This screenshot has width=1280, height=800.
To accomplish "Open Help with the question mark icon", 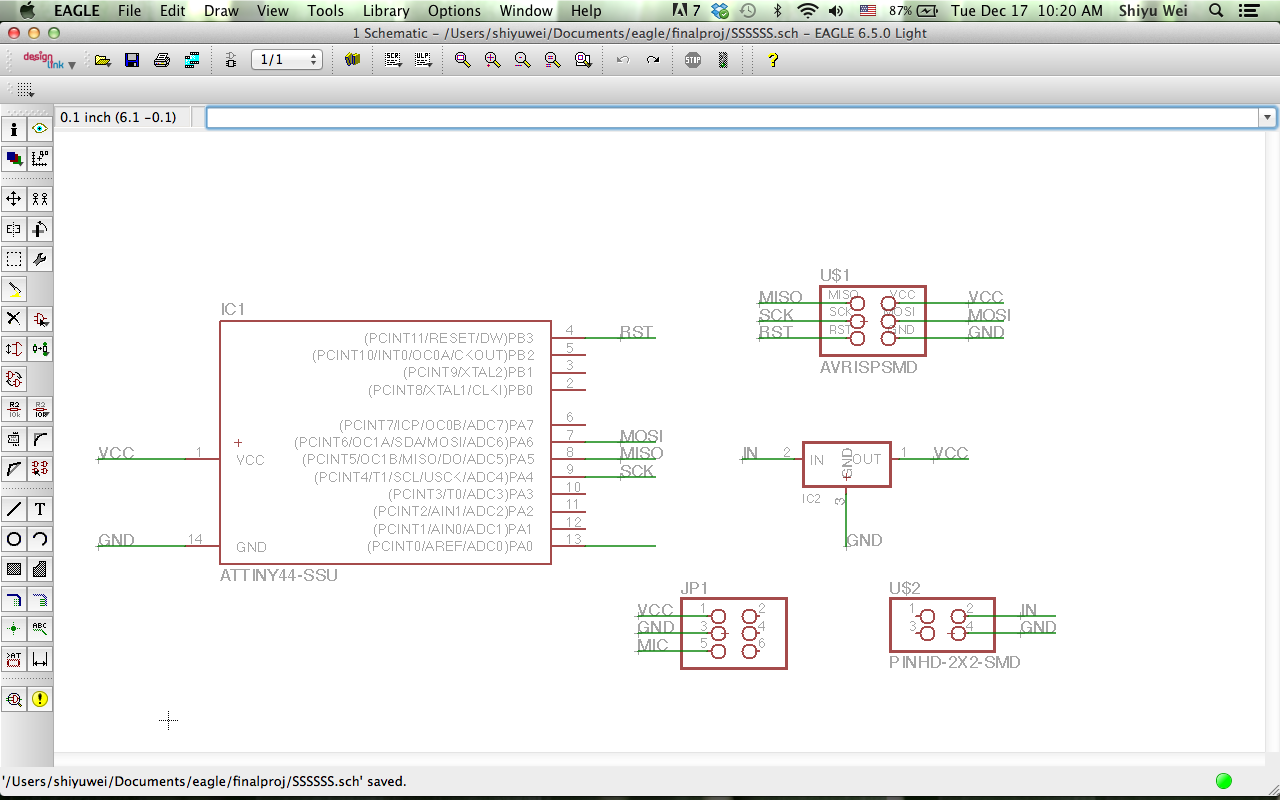I will [x=772, y=60].
